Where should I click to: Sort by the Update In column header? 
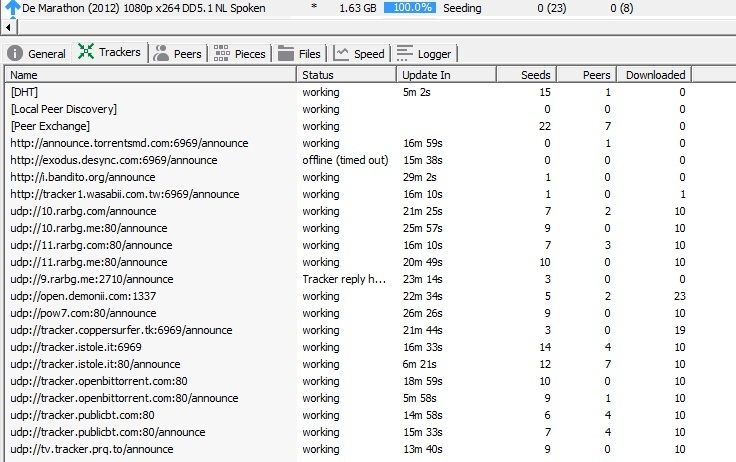(x=446, y=75)
